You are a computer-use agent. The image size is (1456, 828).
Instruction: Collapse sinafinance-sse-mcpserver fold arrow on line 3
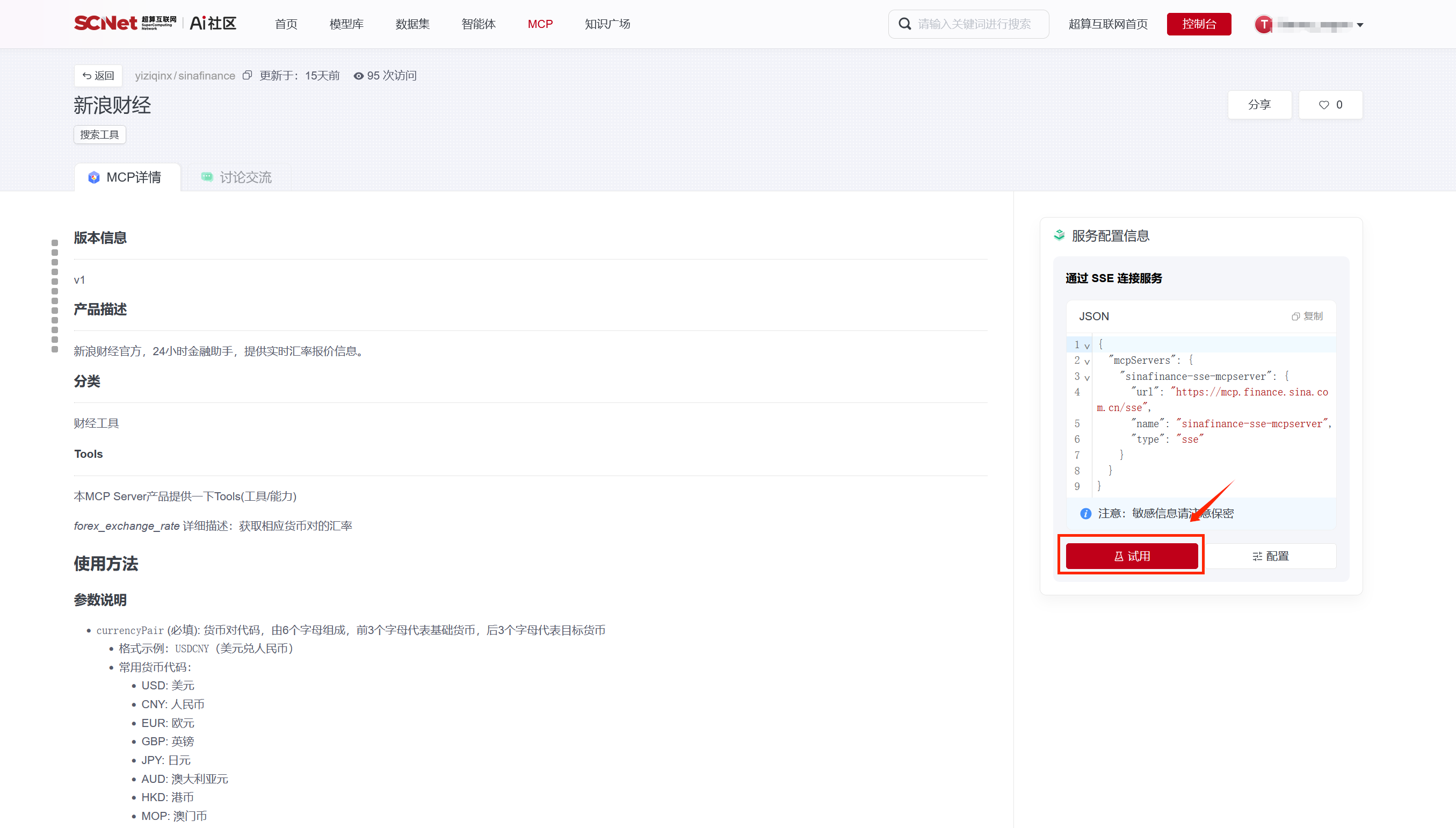[1087, 378]
